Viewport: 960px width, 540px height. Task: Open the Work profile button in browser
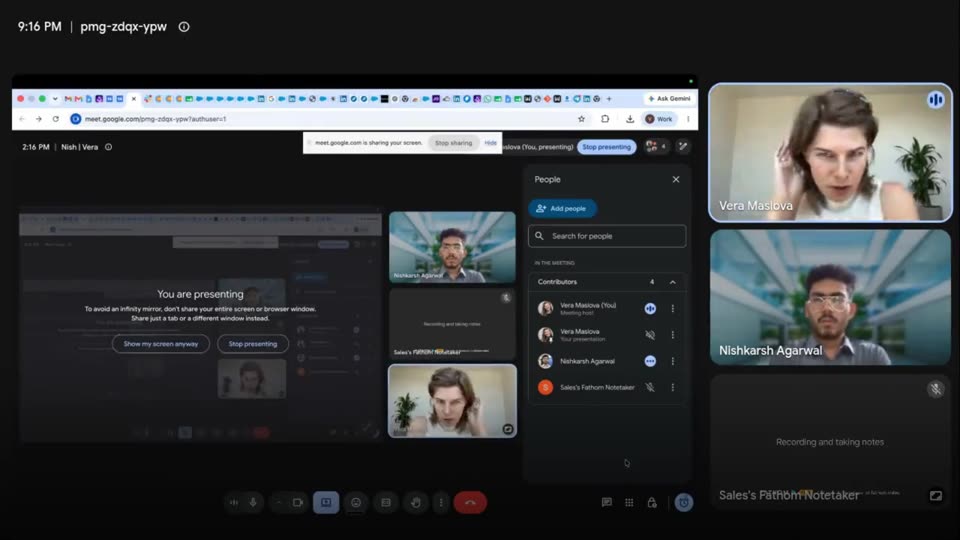click(x=659, y=119)
